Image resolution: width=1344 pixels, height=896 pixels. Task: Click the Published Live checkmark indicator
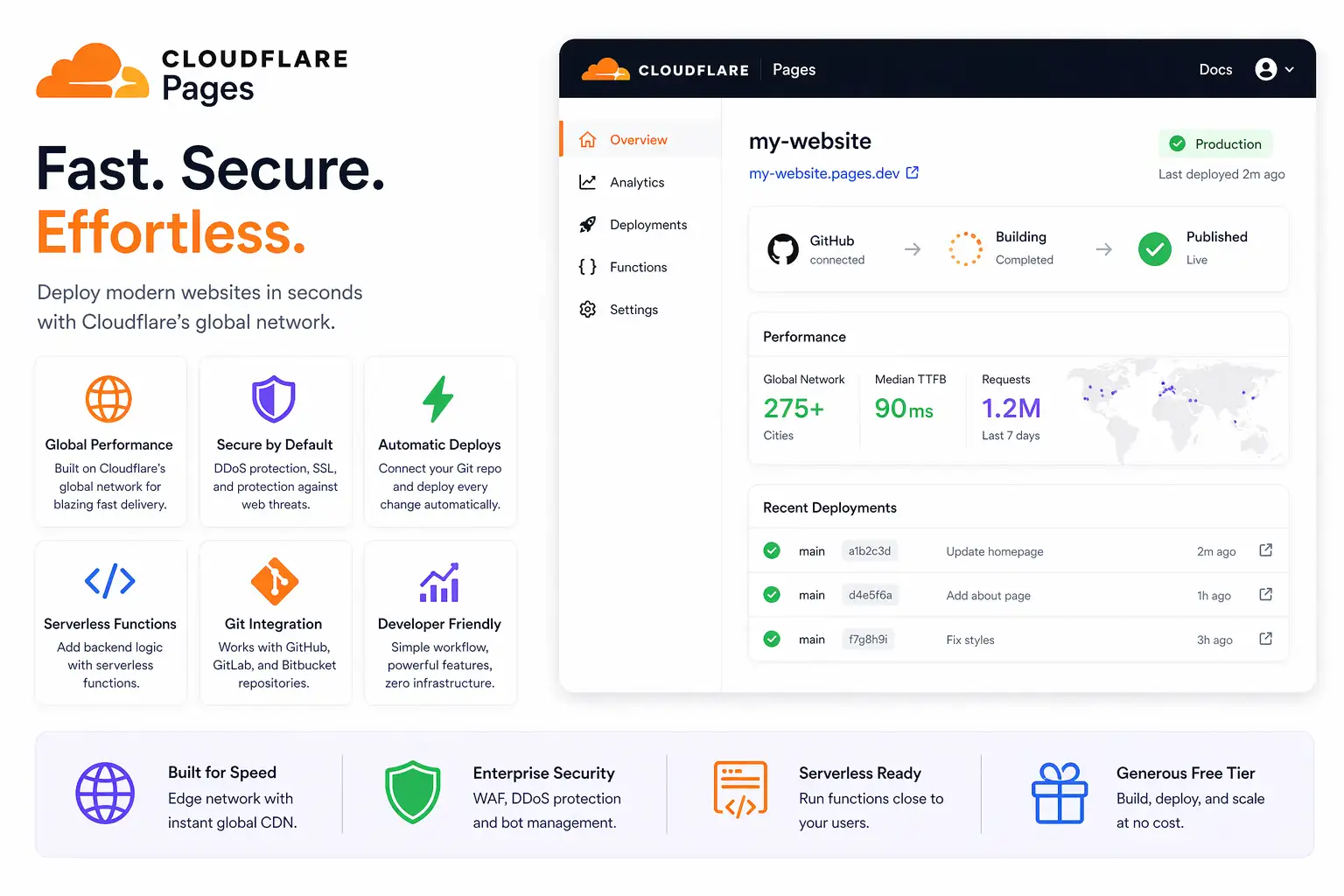click(1154, 248)
